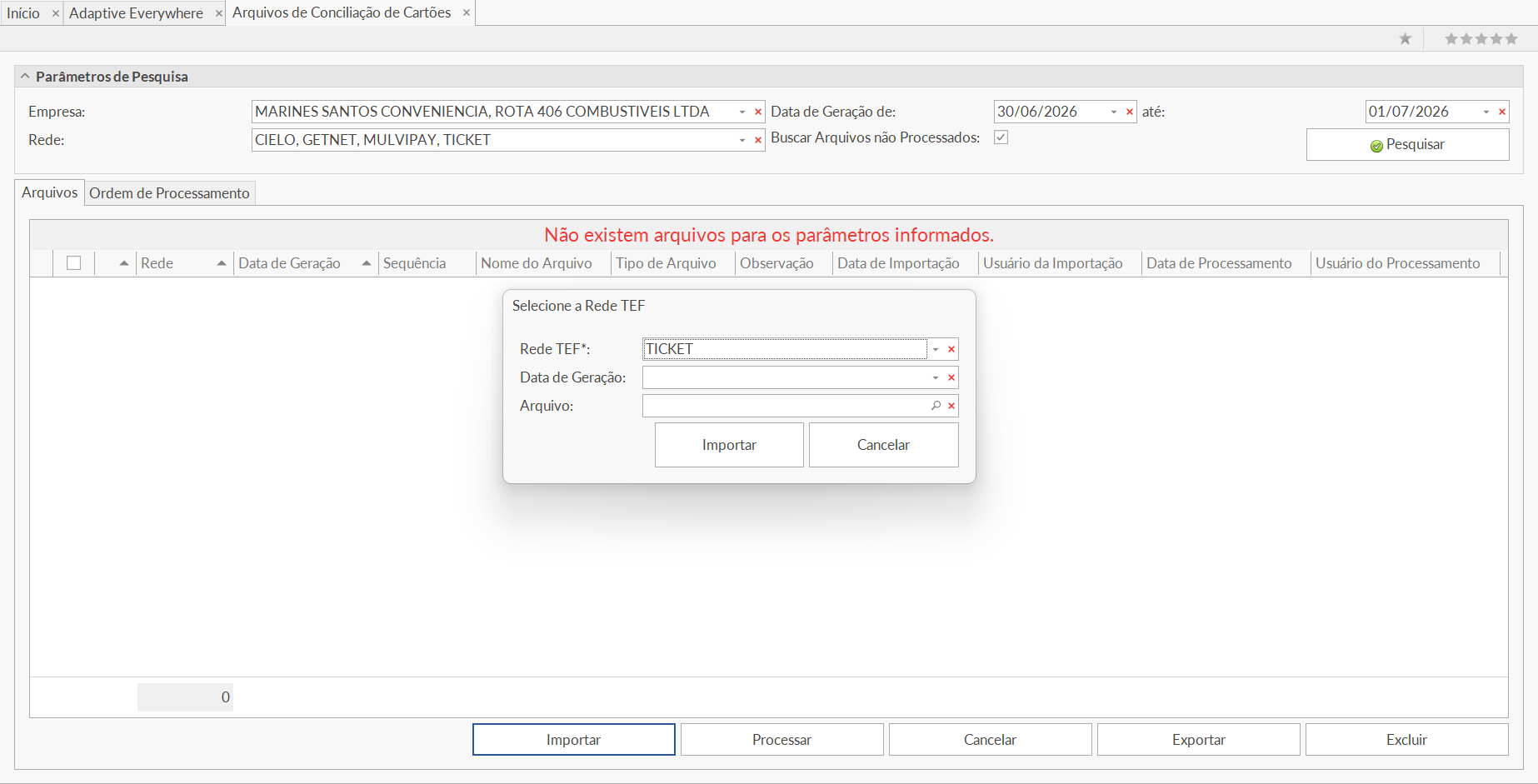Image resolution: width=1538 pixels, height=784 pixels.
Task: Collapse the Parâmetros de Pesquisa section
Action: click(25, 76)
